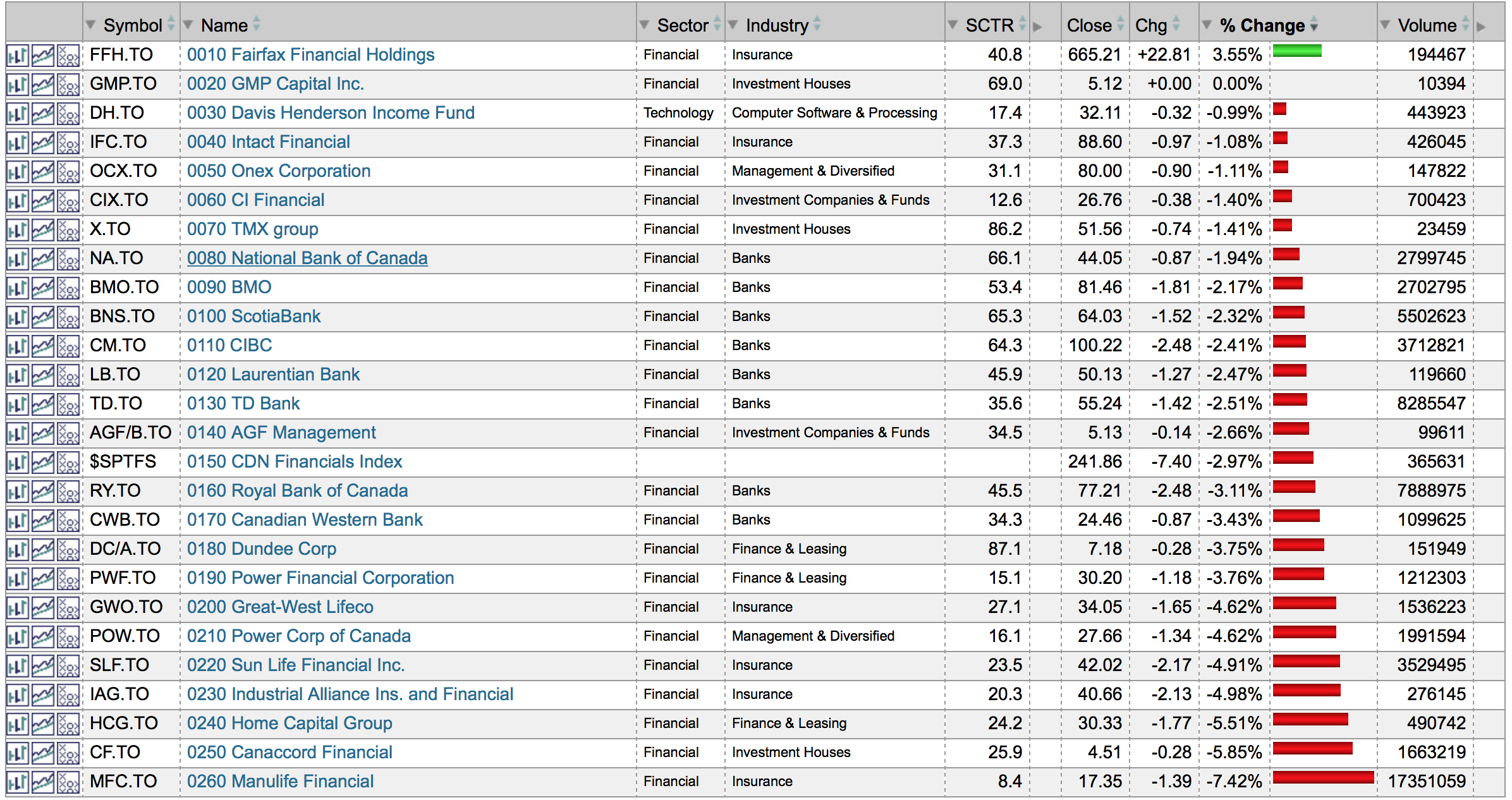Expand columns with the arrow right of SCTR

[x=1037, y=27]
